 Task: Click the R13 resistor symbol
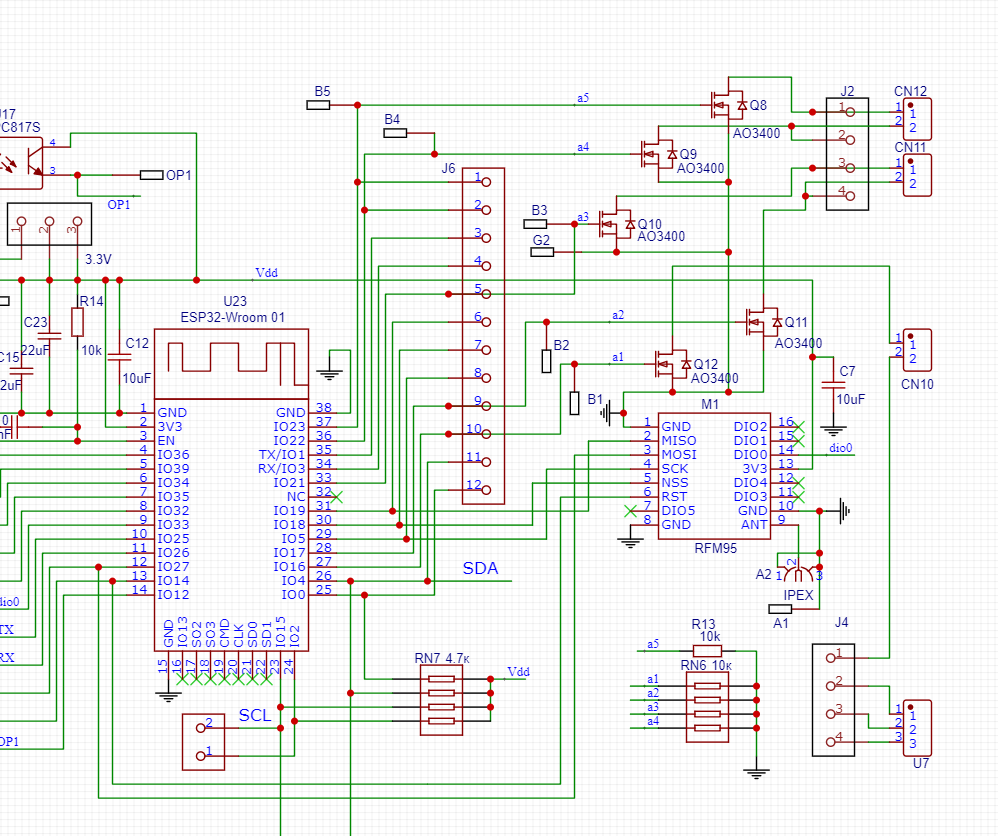click(707, 651)
